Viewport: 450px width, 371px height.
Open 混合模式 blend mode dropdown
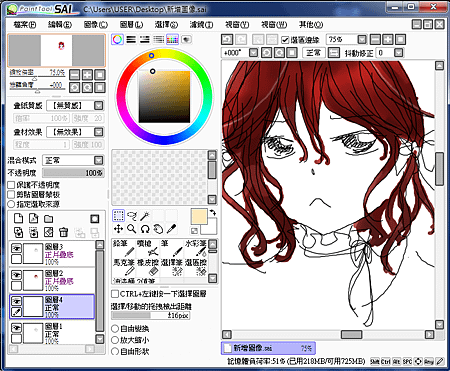[98, 160]
